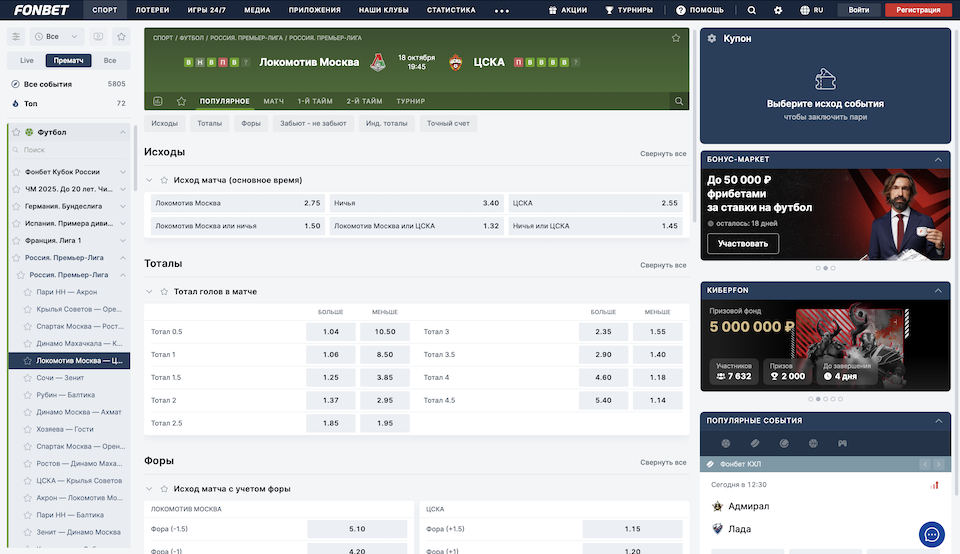
Task: Select second dot of bonus banner carousel
Action: 825,268
